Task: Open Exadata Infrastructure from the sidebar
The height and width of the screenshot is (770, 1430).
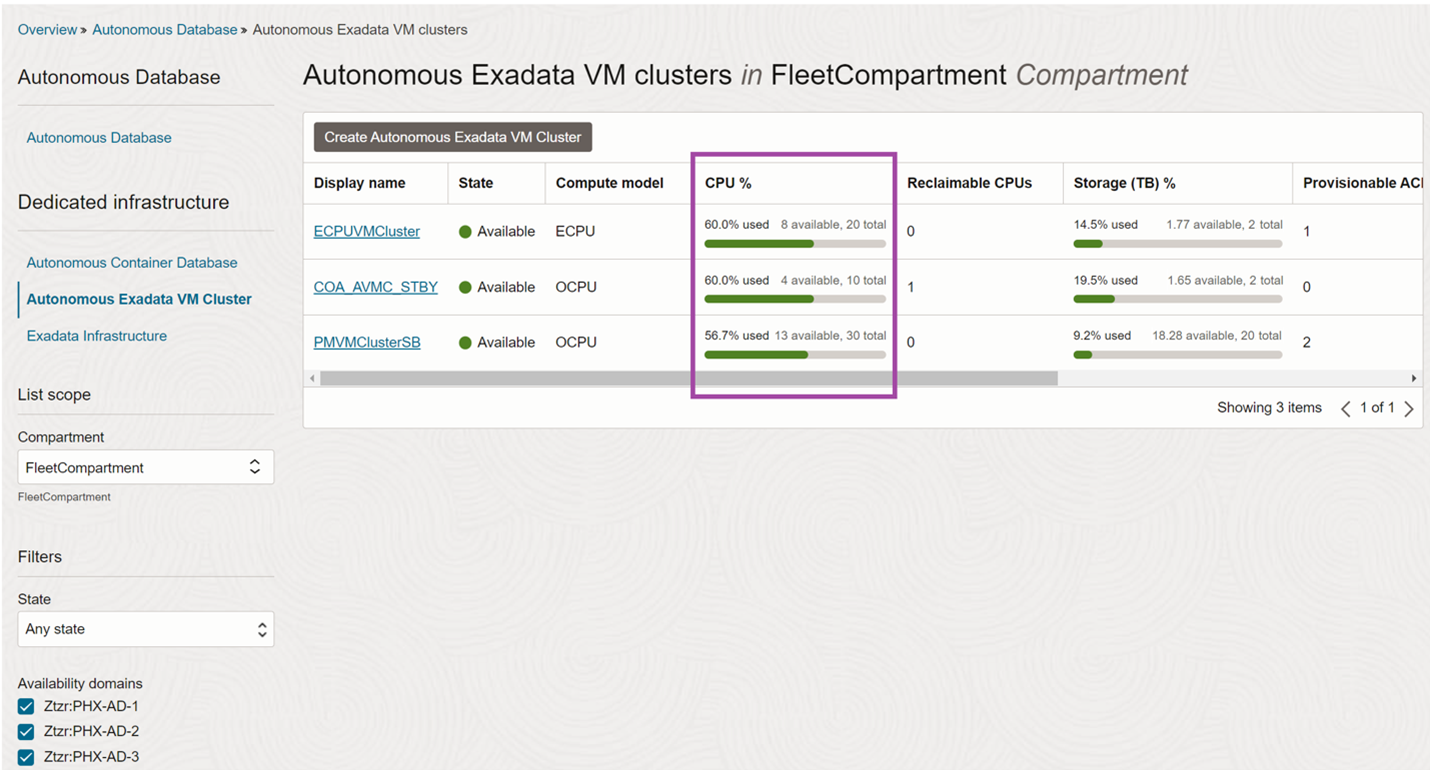Action: (96, 335)
